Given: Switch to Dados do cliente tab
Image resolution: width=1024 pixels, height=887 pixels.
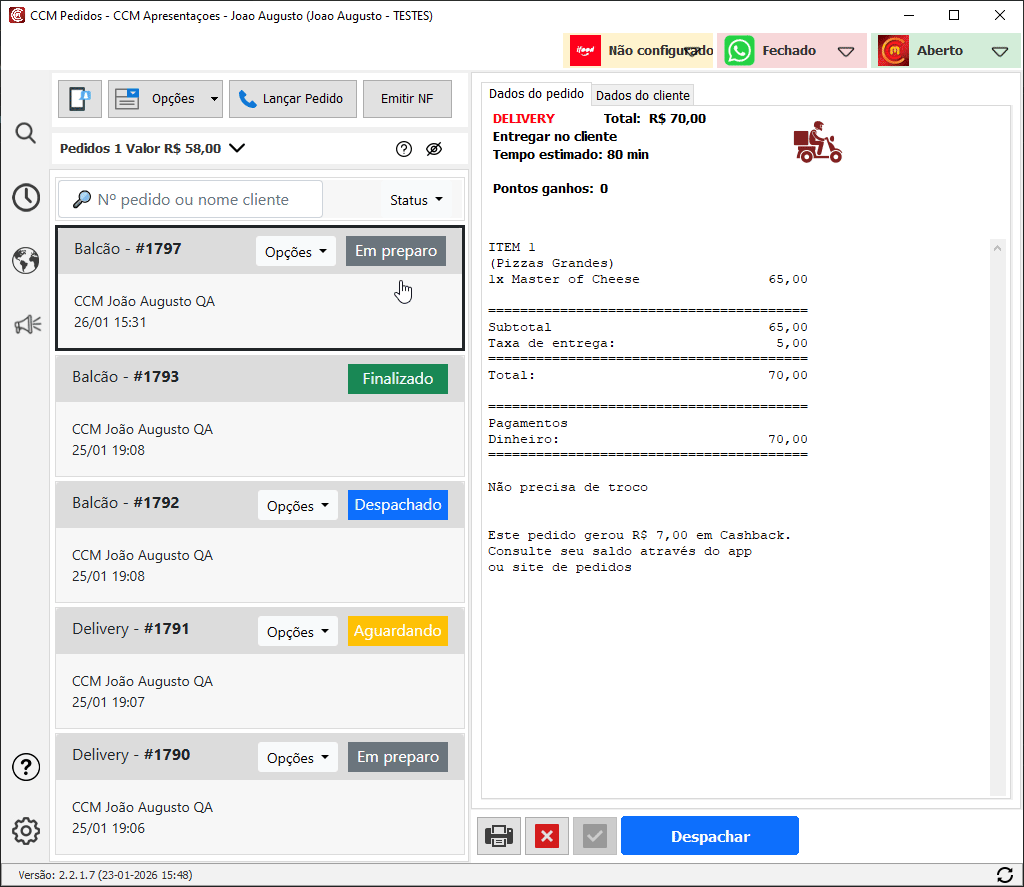Looking at the screenshot, I should [x=643, y=95].
